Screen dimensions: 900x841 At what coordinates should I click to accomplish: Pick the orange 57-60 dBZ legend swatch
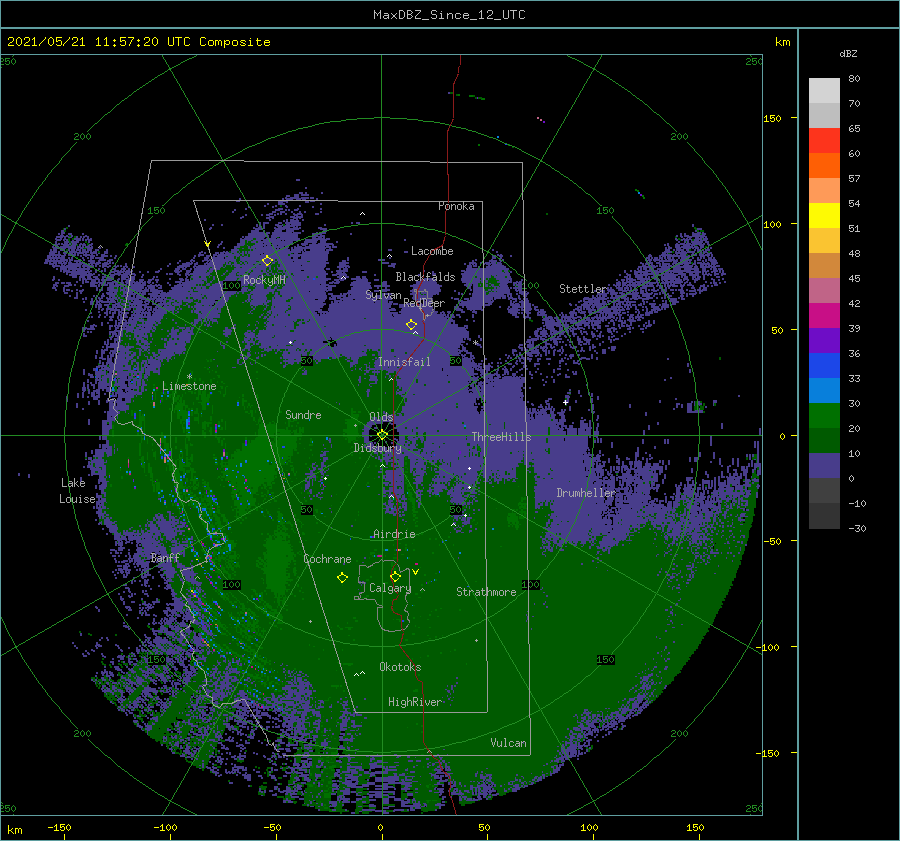pos(824,165)
